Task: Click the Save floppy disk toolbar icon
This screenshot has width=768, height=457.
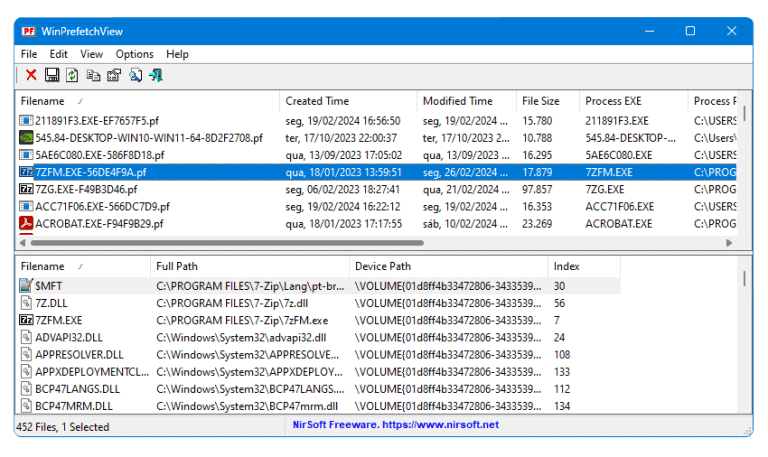Action: [x=51, y=75]
